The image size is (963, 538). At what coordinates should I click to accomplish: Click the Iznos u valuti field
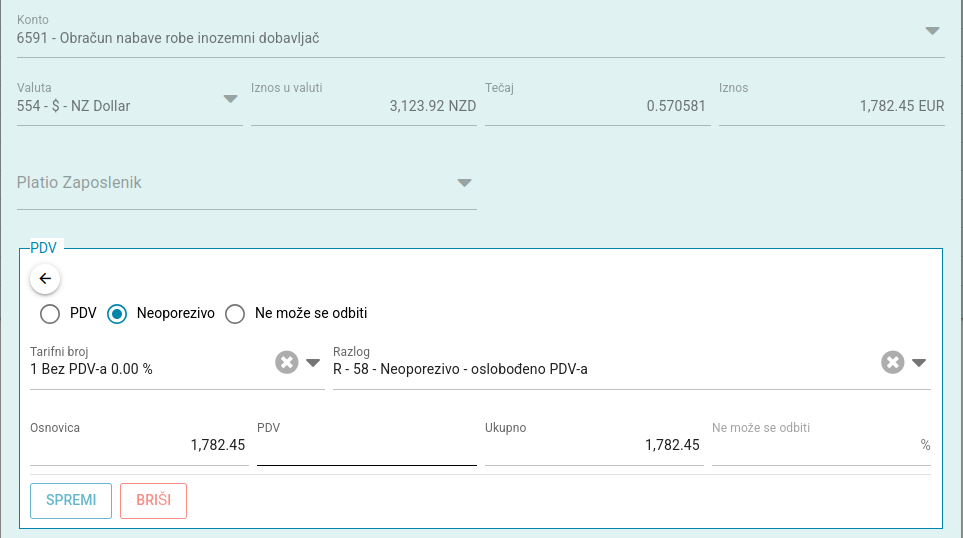pos(364,106)
